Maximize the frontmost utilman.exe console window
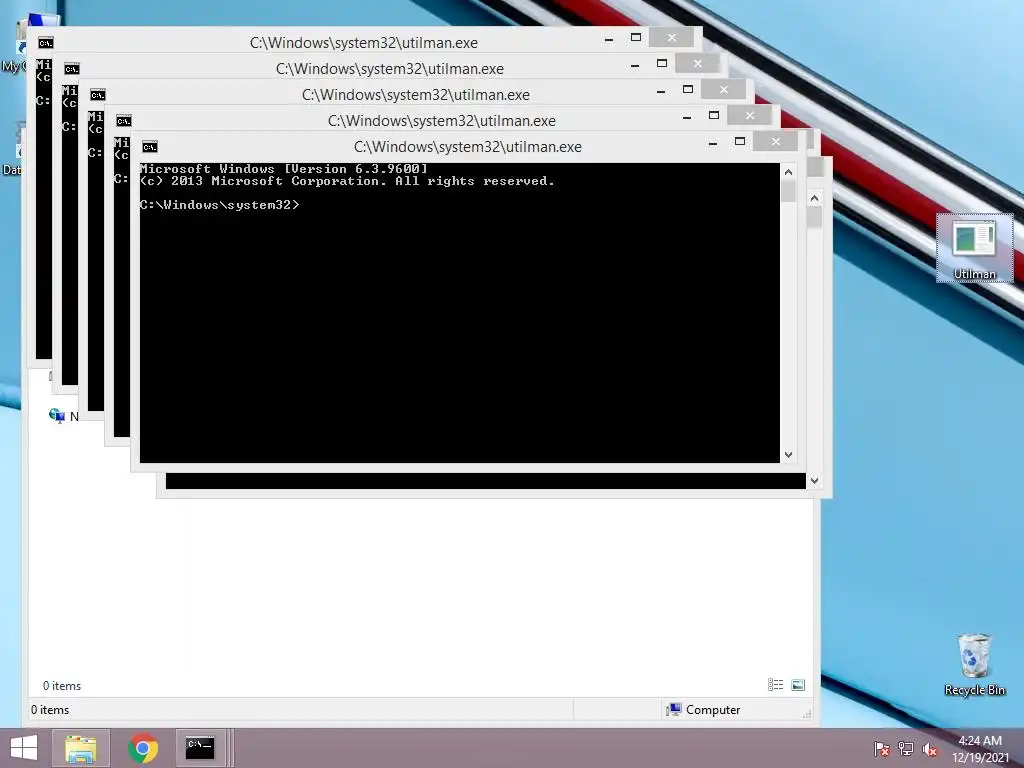The image size is (1024, 768). tap(740, 141)
